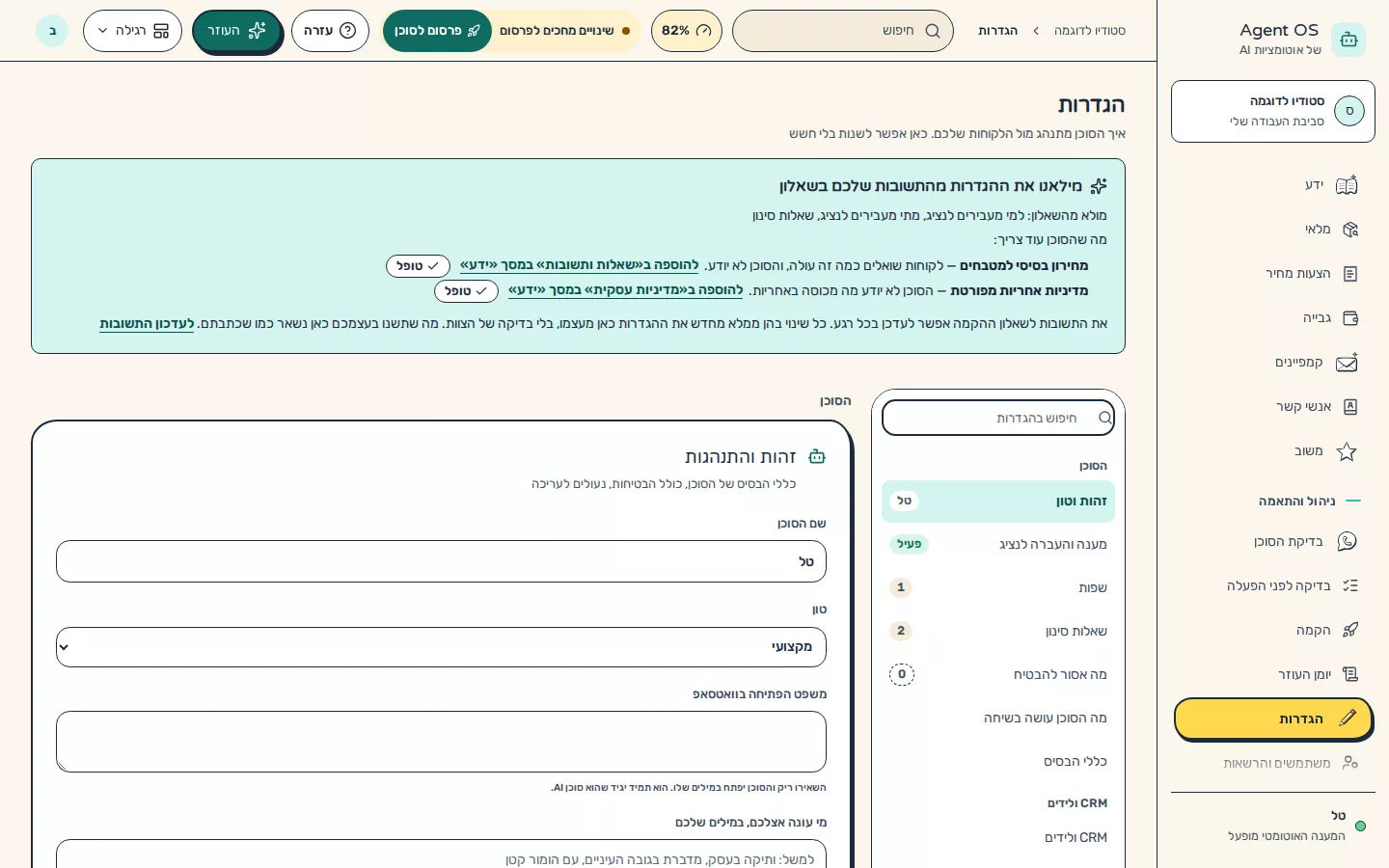Click the שם הסוכן field containing טל
1389x868 pixels.
441,561
